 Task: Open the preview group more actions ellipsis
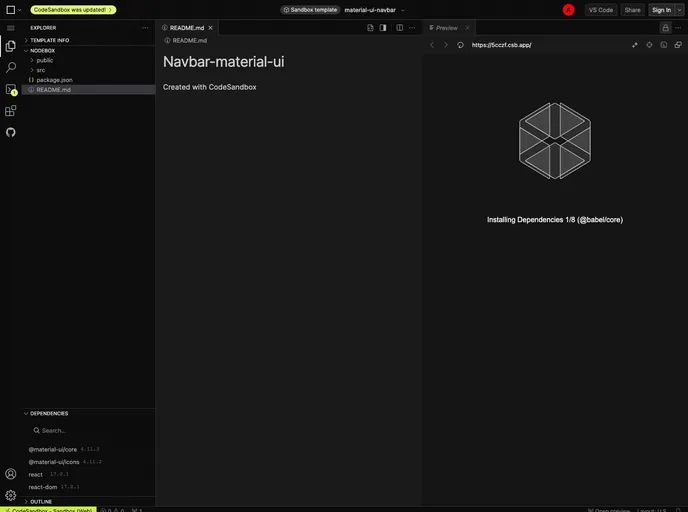(x=678, y=28)
